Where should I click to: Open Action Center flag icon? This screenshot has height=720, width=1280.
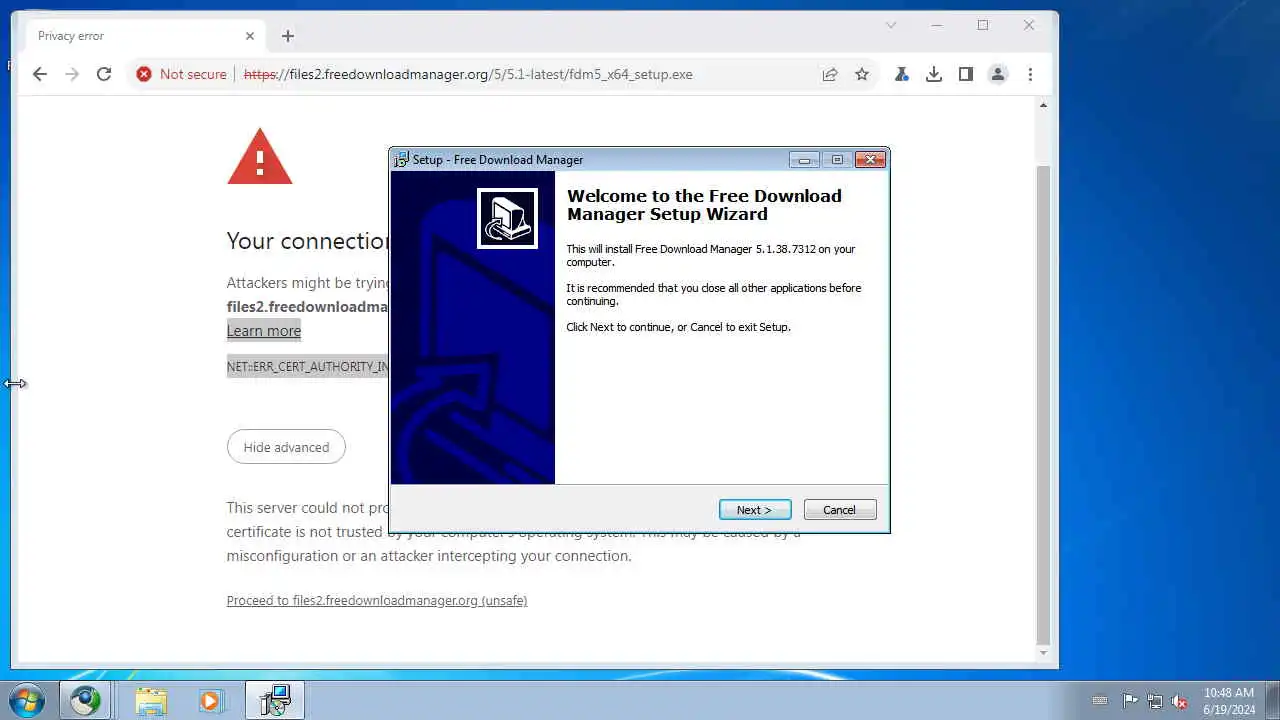coord(1130,701)
